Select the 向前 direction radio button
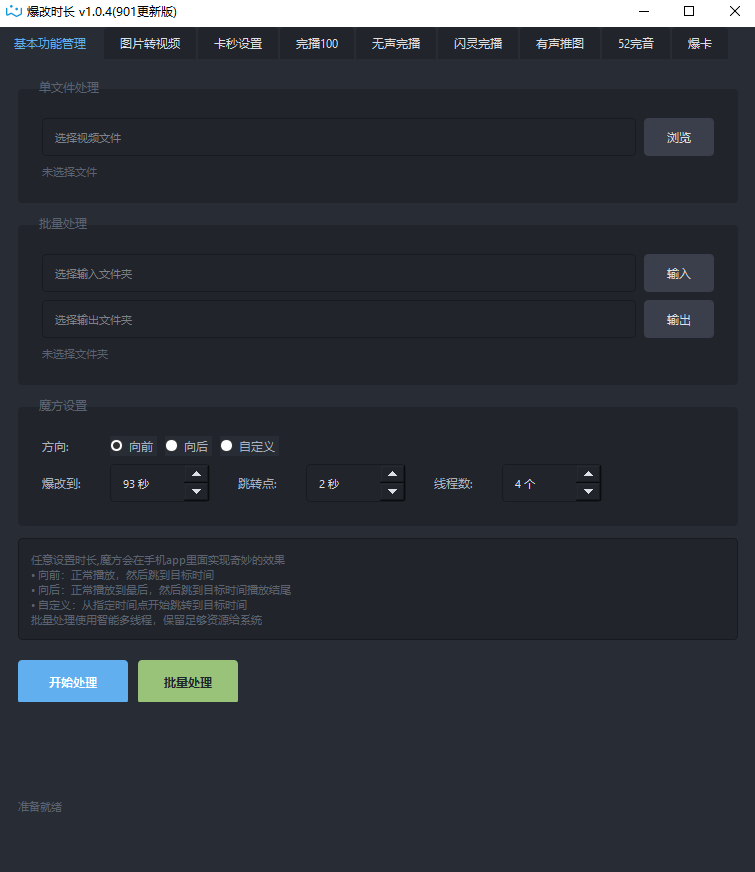The image size is (755, 872). coord(117,446)
